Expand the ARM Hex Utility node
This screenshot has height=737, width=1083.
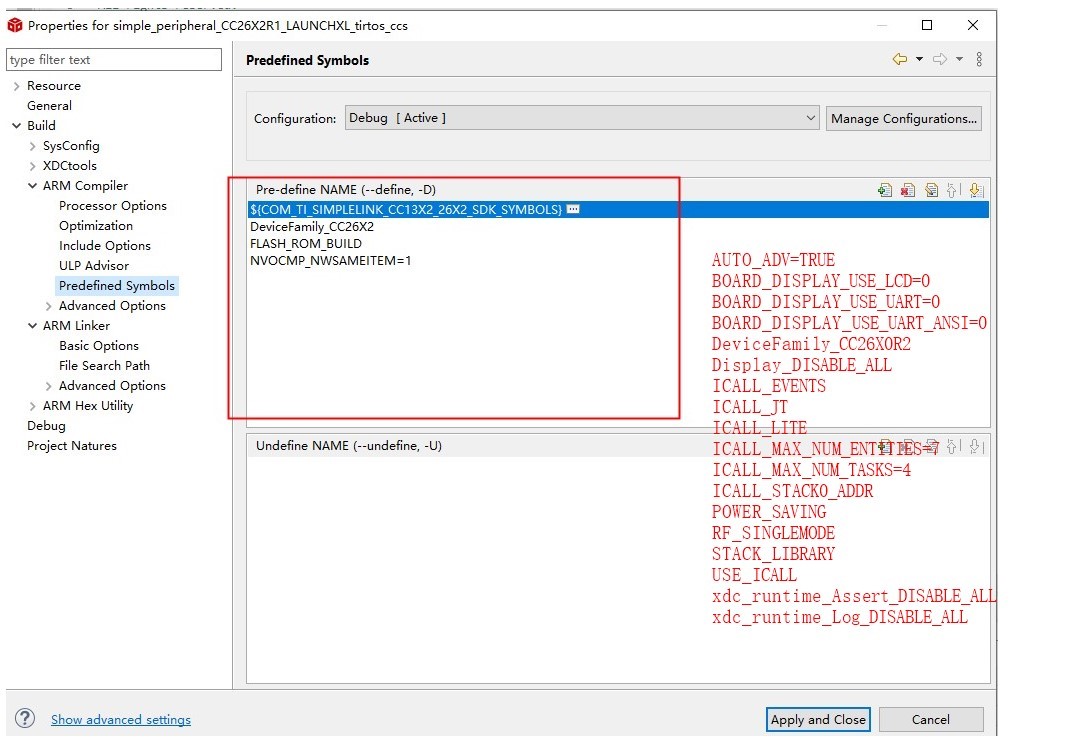32,406
